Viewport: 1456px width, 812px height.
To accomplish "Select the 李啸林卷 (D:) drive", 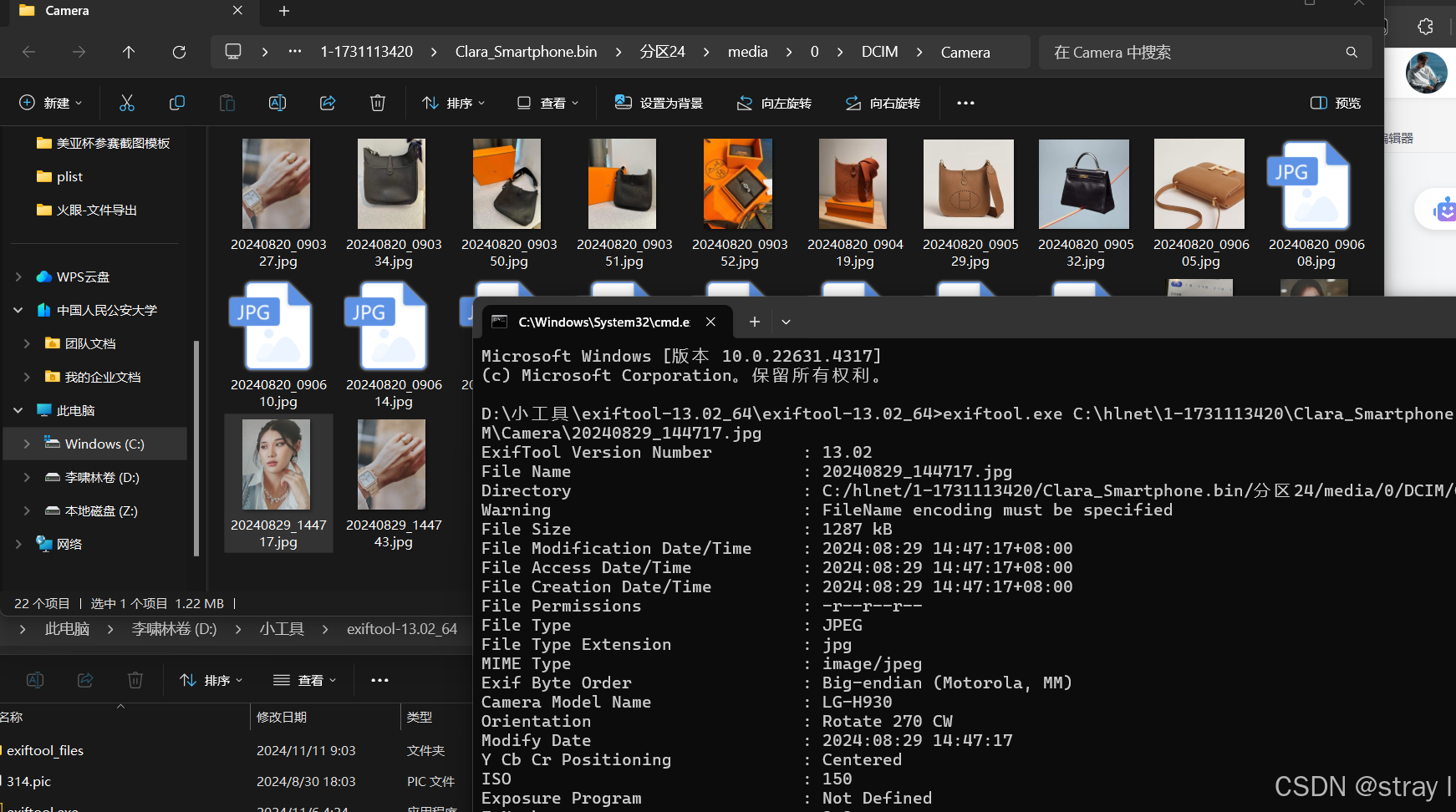I will click(x=92, y=477).
